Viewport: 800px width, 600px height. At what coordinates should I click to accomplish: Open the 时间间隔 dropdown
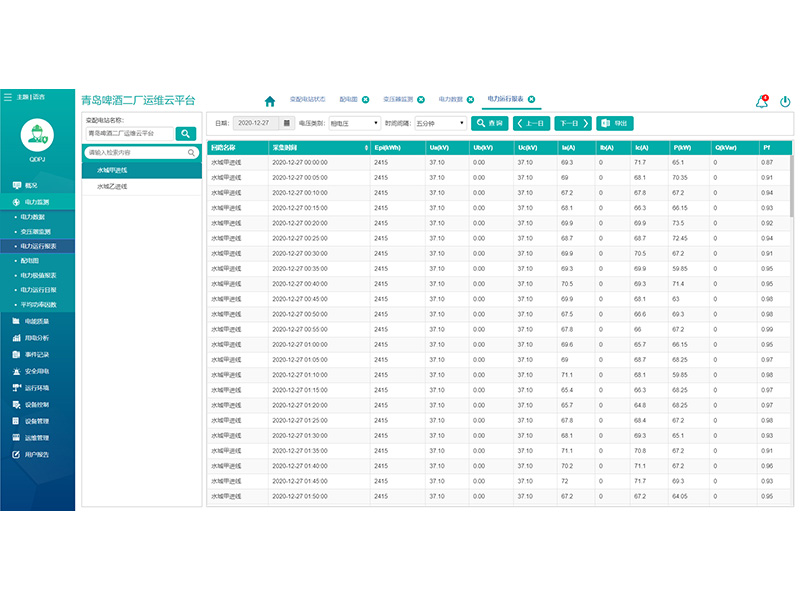[x=440, y=123]
